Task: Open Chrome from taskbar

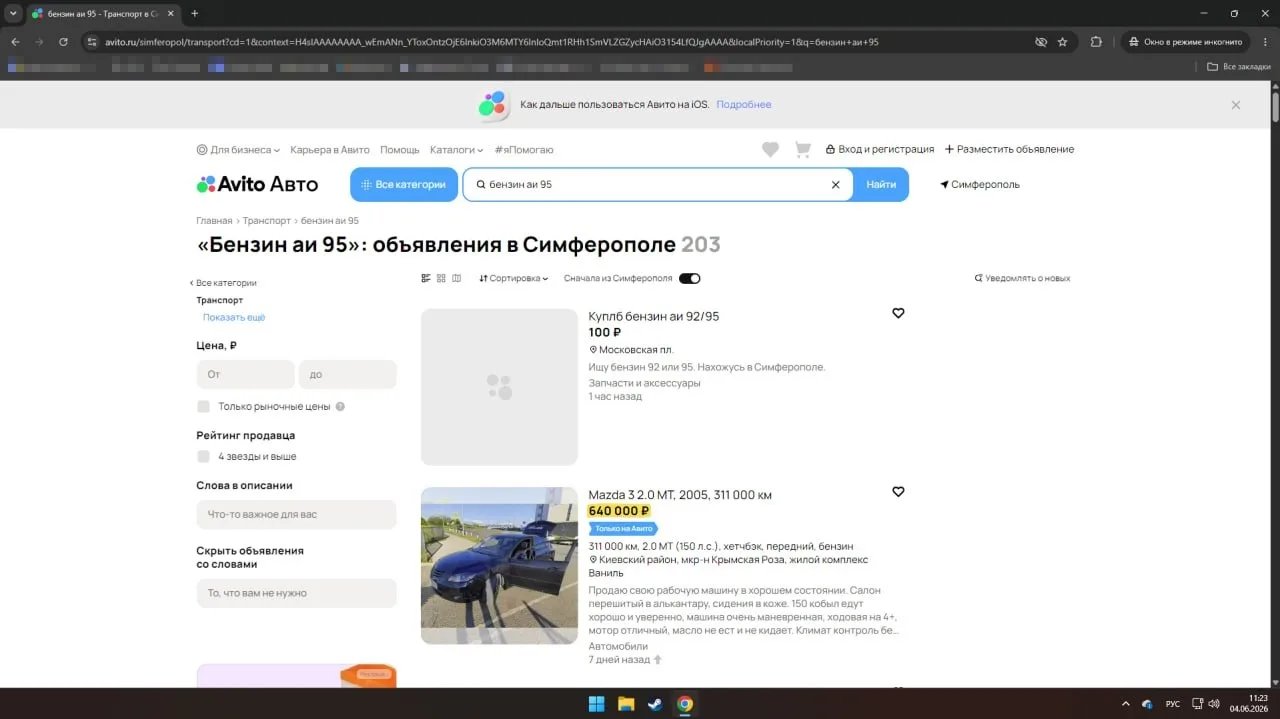Action: click(x=684, y=704)
